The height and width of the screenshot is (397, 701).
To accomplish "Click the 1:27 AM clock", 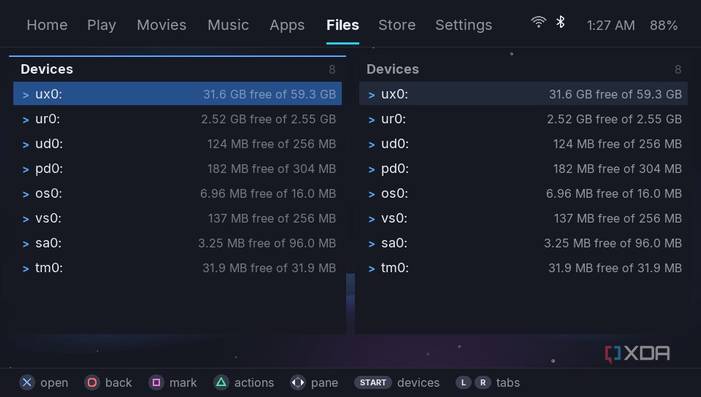I will 611,25.
